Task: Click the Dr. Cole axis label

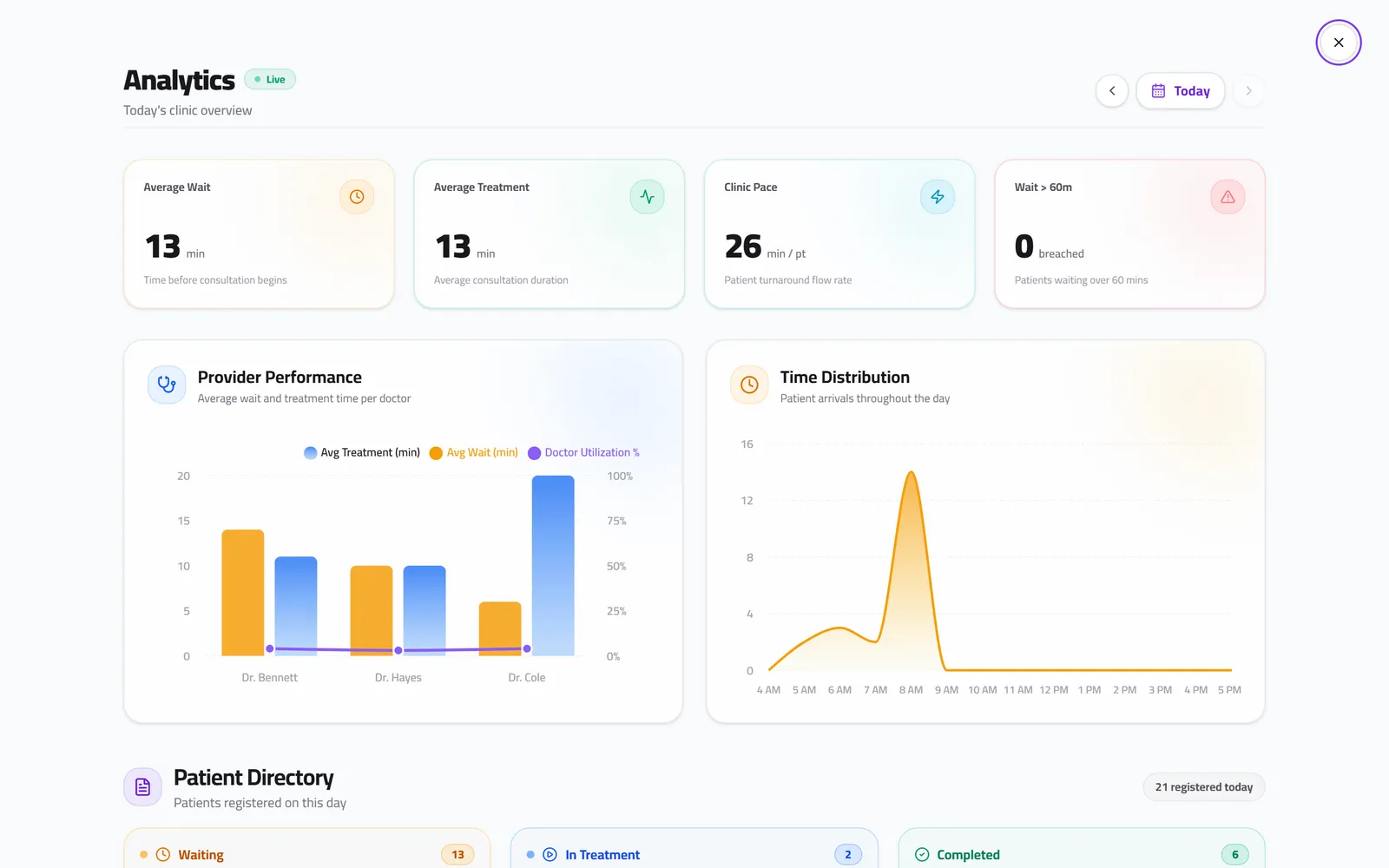Action: 527,678
